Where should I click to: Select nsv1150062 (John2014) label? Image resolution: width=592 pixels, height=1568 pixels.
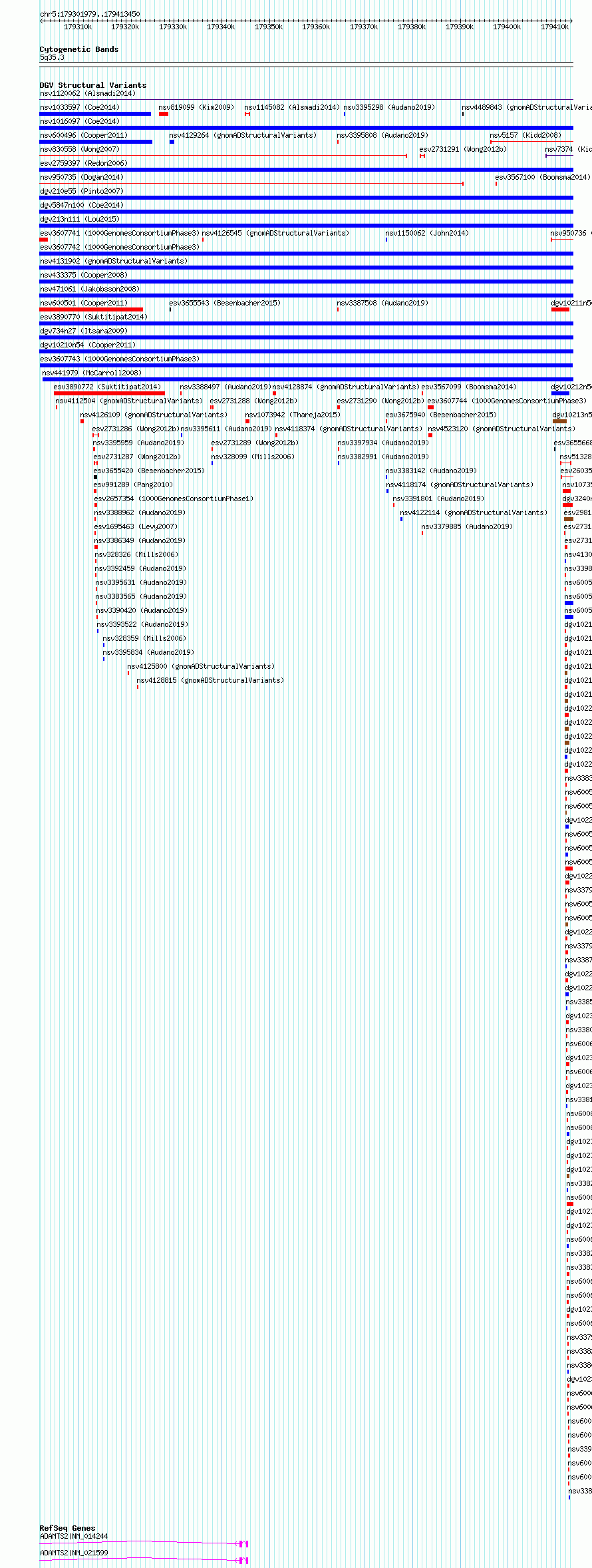tap(427, 234)
